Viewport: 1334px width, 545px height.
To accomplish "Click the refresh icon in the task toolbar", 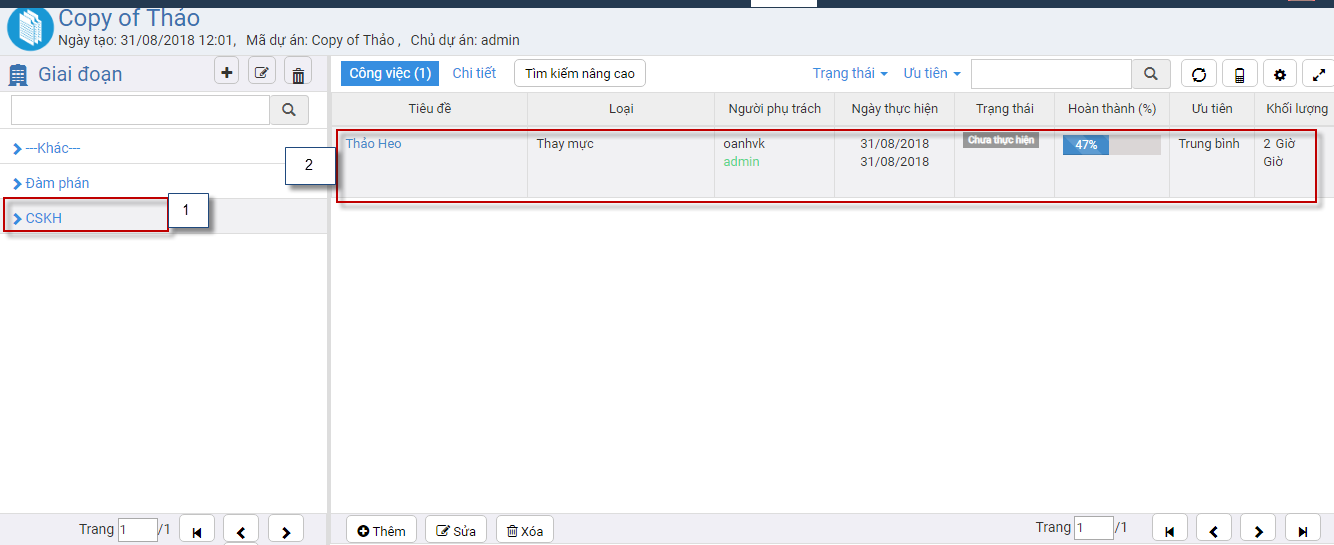I will click(x=1199, y=74).
